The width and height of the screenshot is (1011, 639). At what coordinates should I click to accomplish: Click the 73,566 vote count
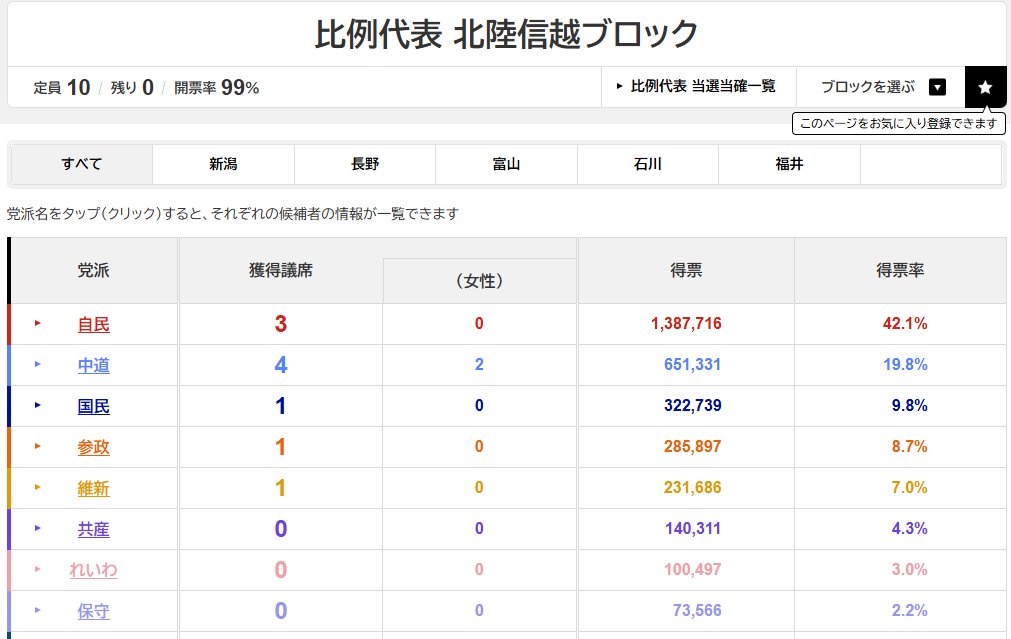point(697,611)
